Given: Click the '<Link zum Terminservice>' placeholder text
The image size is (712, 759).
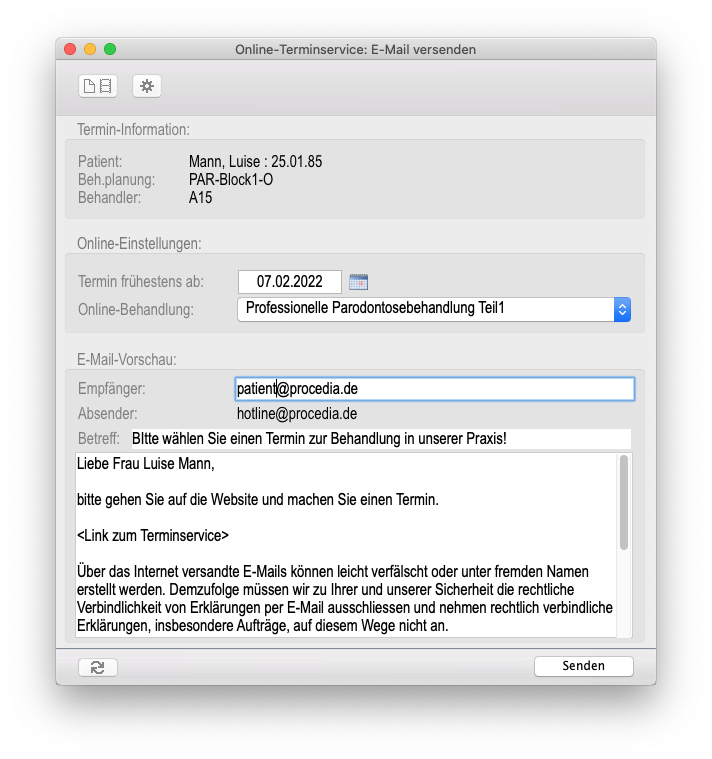Looking at the screenshot, I should pyautogui.click(x=153, y=535).
